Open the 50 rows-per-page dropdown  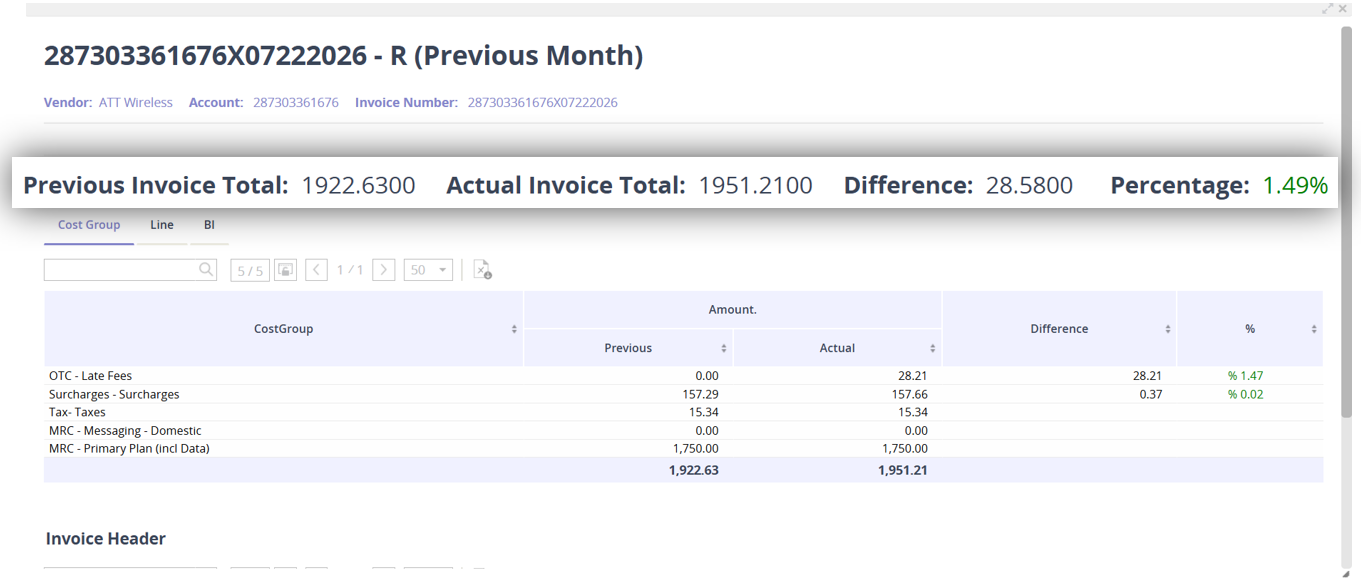coord(428,270)
